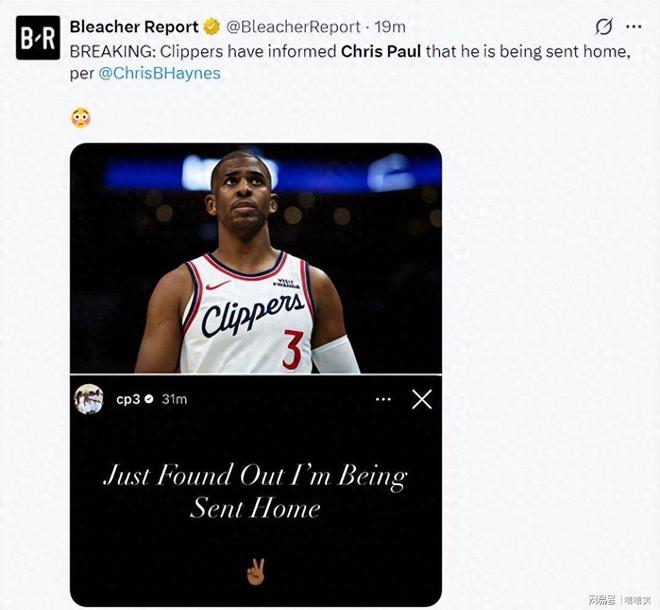
Task: Open the story's three-dot options menu
Action: click(383, 399)
